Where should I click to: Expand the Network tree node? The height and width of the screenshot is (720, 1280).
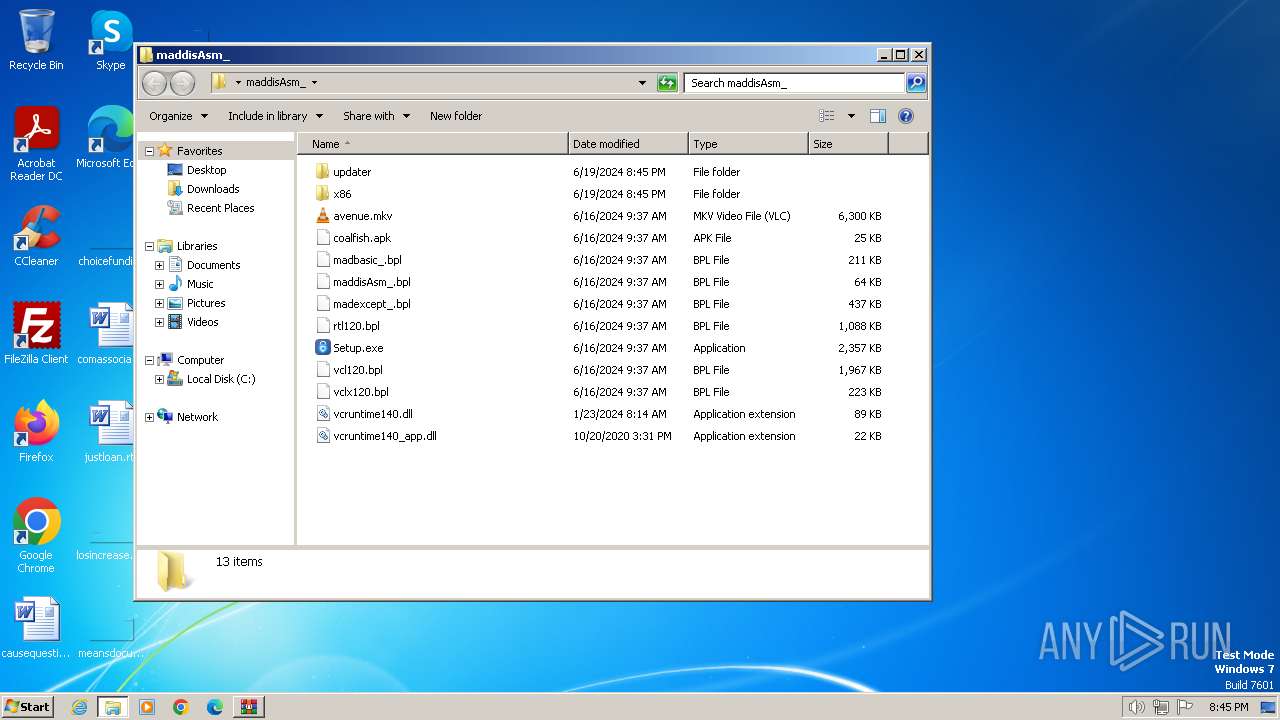149,417
